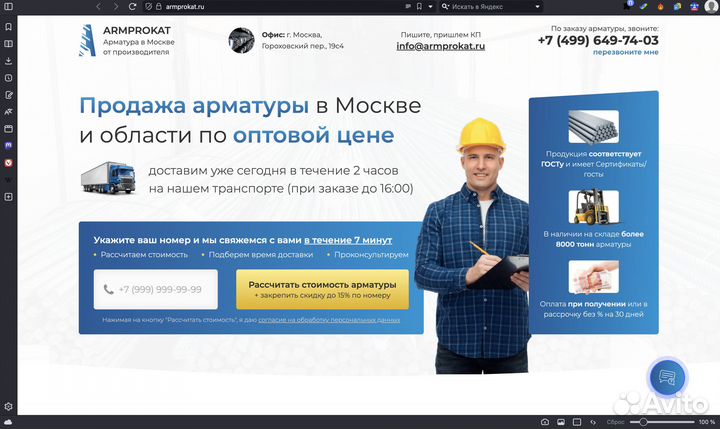Viewport: 720px width, 429px height.
Task: Open the Vivaldi web panel in the sidebar
Action: 8,163
